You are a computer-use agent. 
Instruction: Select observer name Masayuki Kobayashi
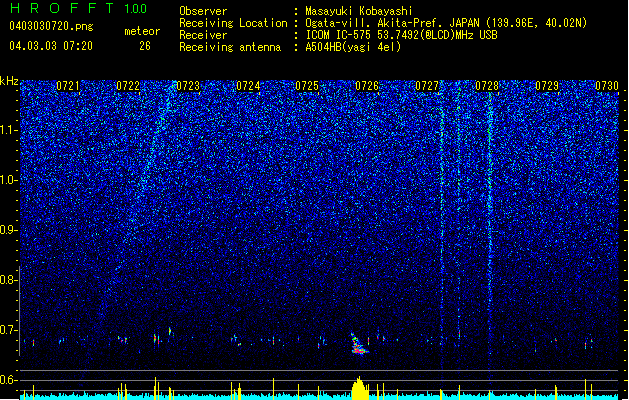(x=359, y=11)
